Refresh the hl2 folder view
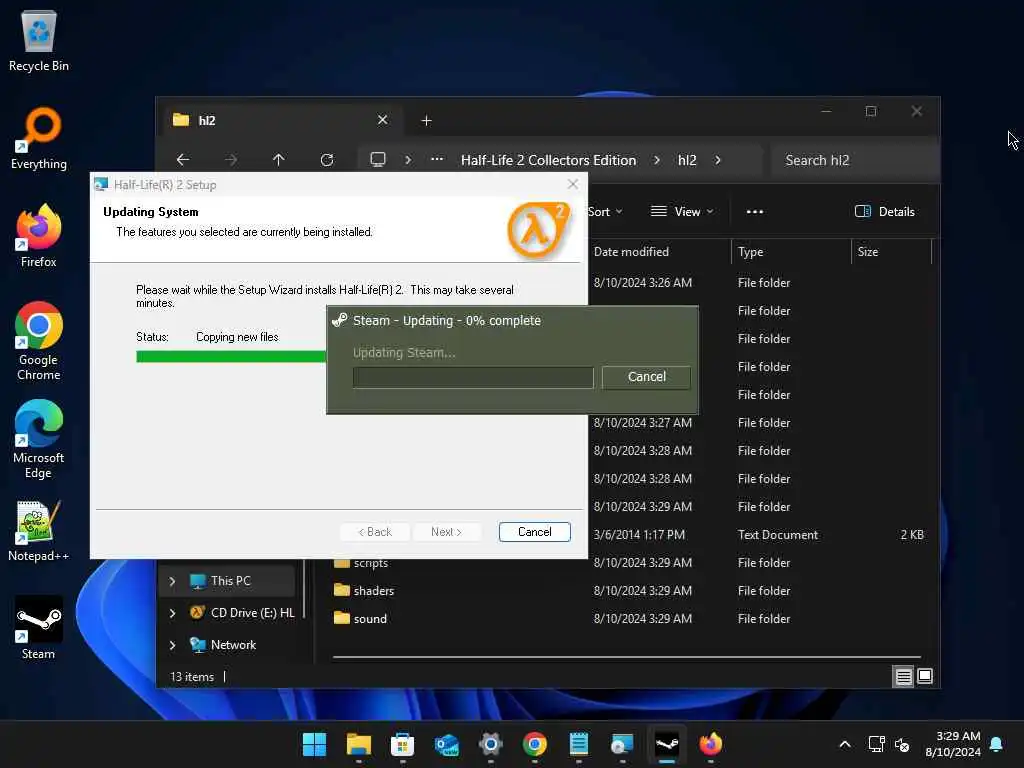Screen dimensions: 1024x768 pos(327,160)
